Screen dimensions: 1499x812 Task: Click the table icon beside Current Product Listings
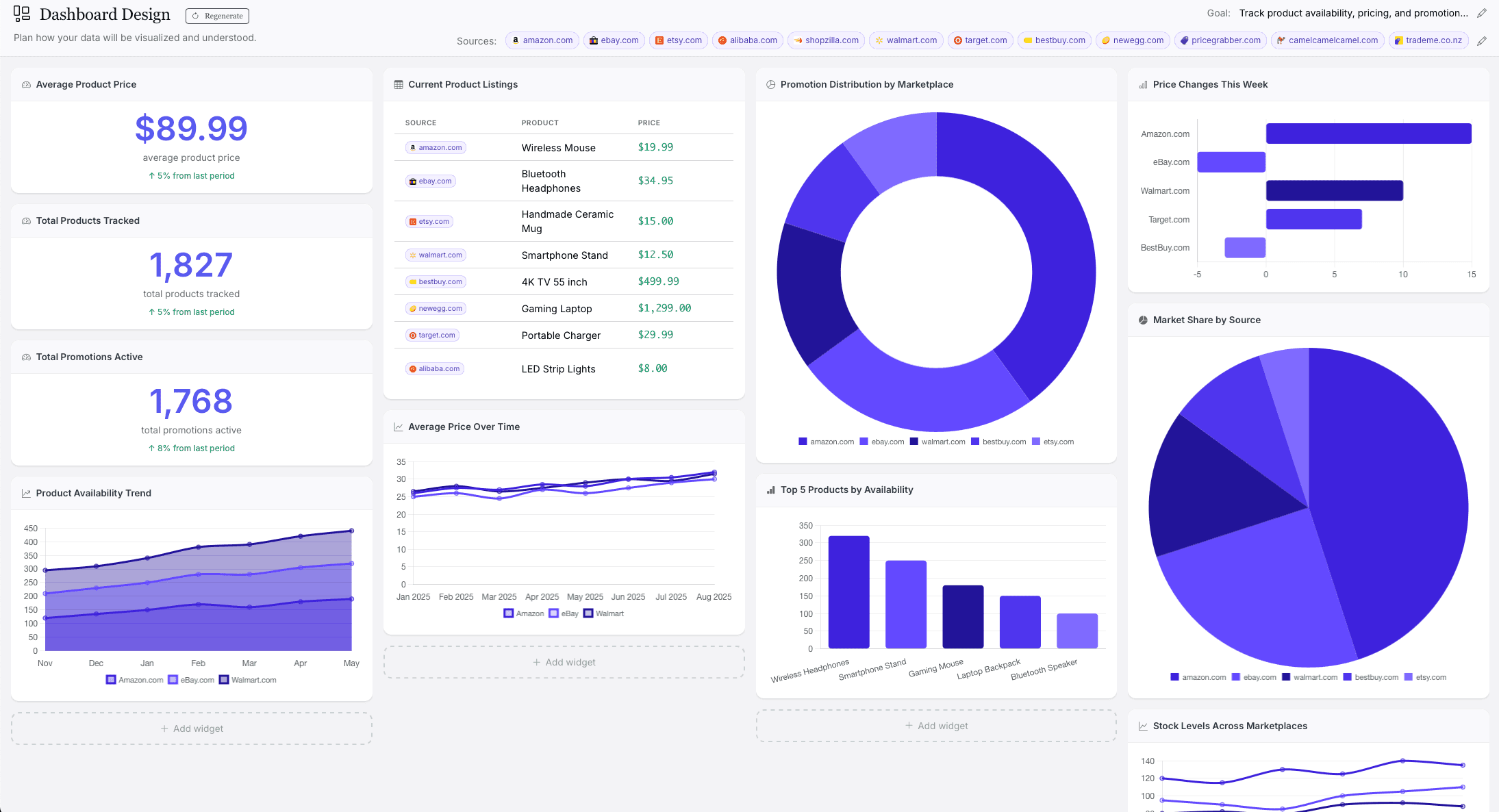click(399, 85)
